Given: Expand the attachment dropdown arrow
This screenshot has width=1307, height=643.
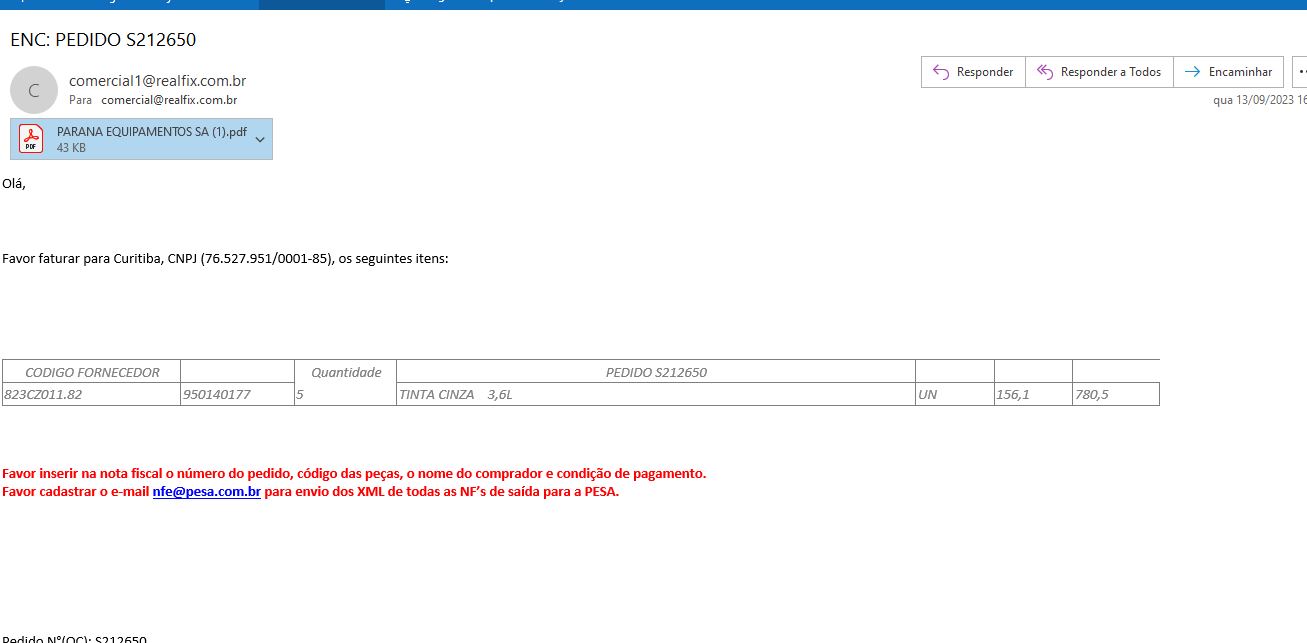Looking at the screenshot, I should point(260,139).
